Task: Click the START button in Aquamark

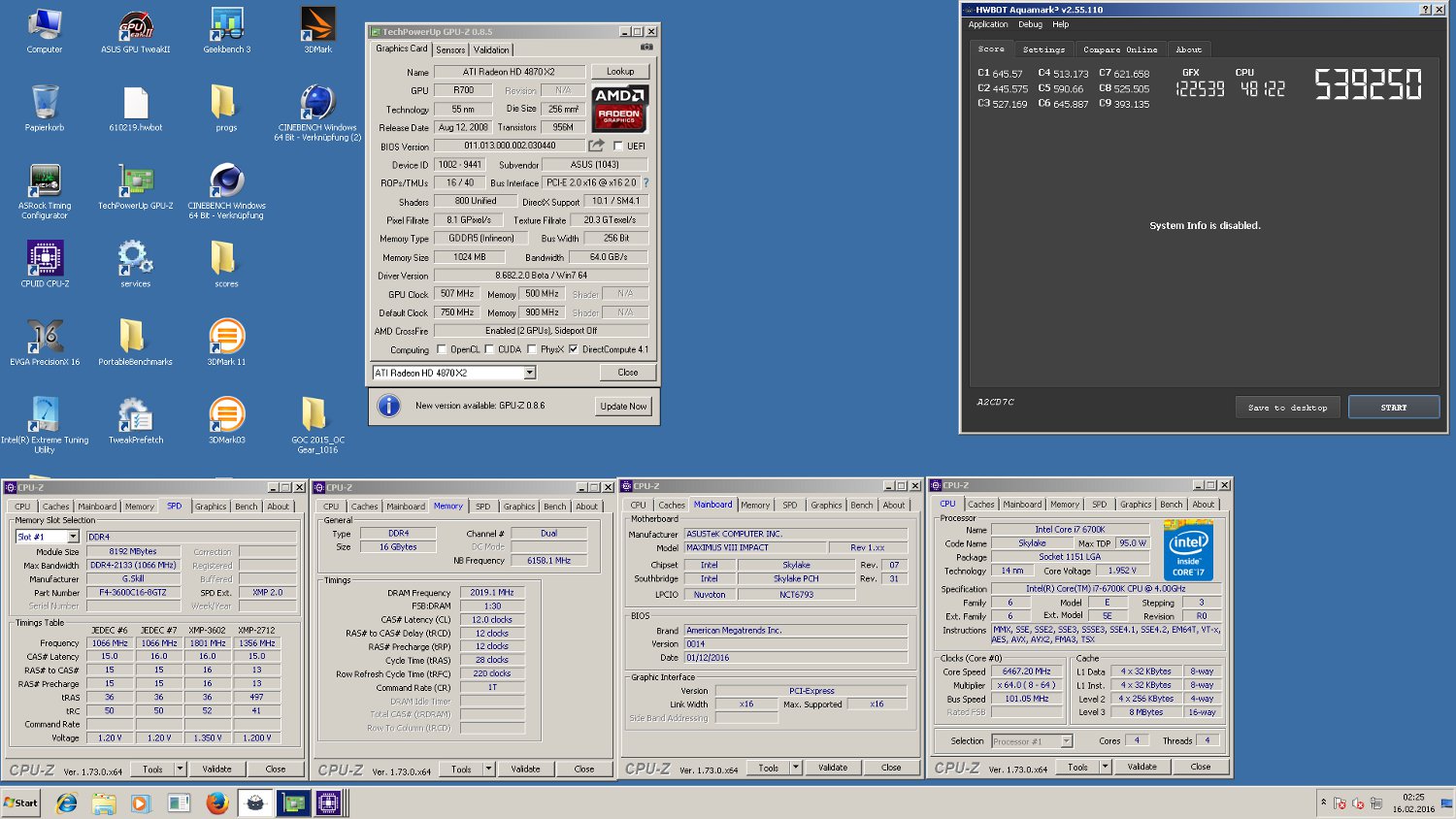Action: click(1394, 408)
